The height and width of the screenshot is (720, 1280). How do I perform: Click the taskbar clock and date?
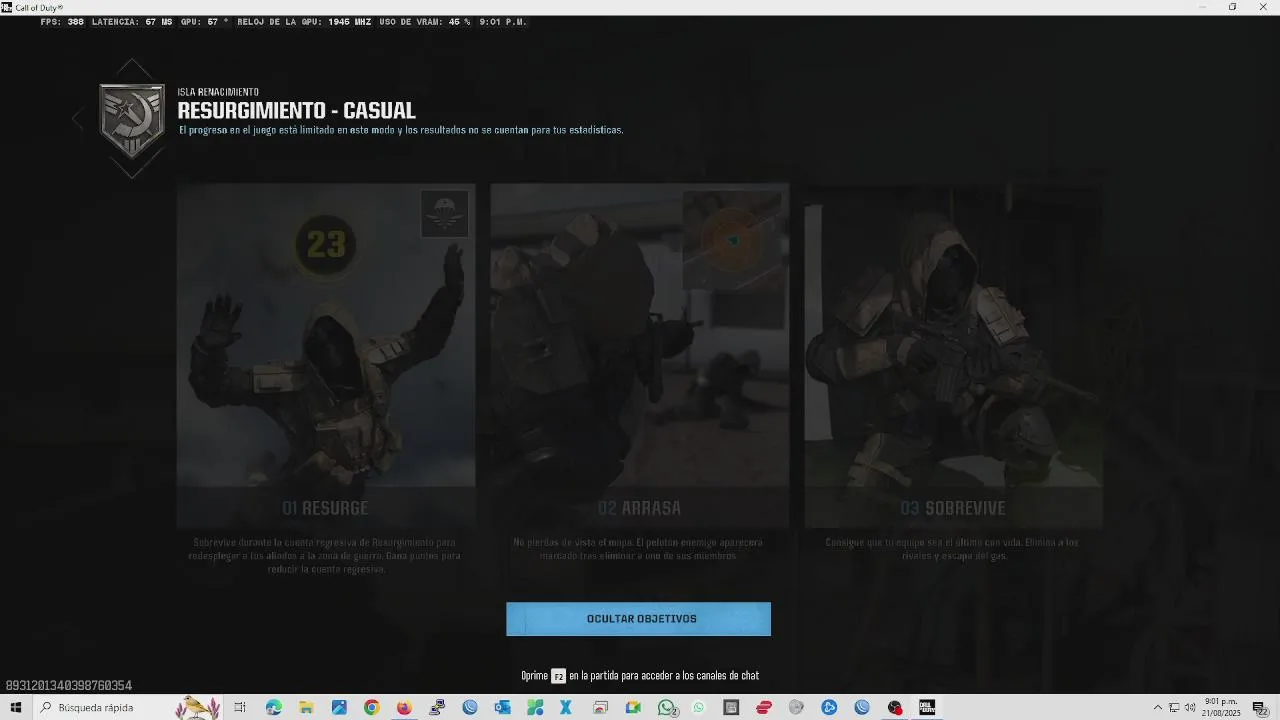coord(1222,707)
